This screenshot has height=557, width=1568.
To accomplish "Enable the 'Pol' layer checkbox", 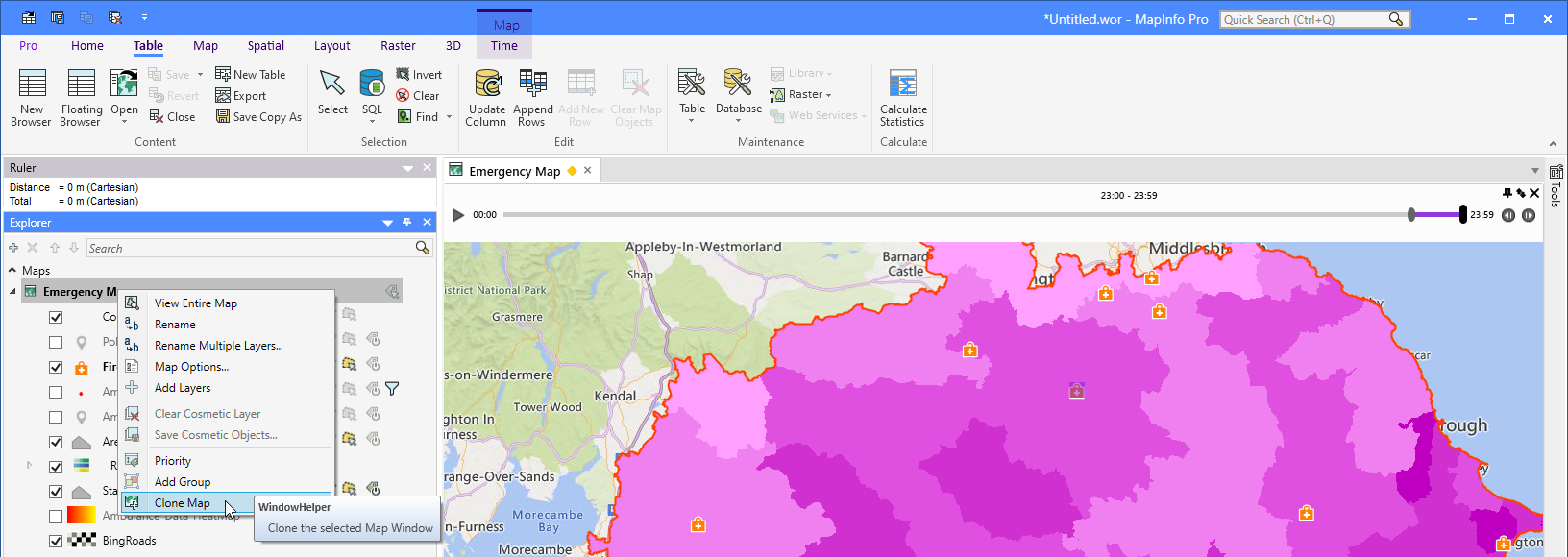I will [x=56, y=342].
